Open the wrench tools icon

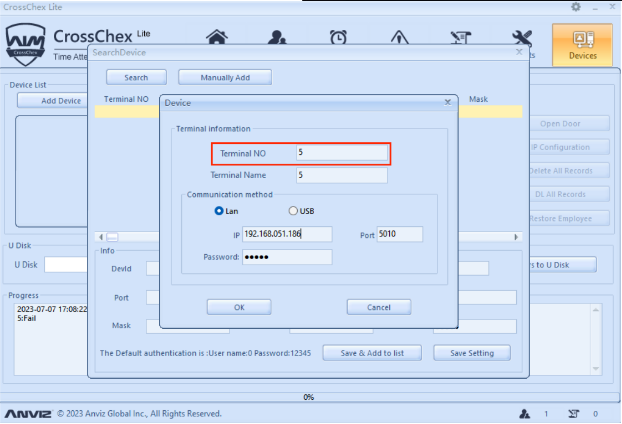(x=522, y=38)
